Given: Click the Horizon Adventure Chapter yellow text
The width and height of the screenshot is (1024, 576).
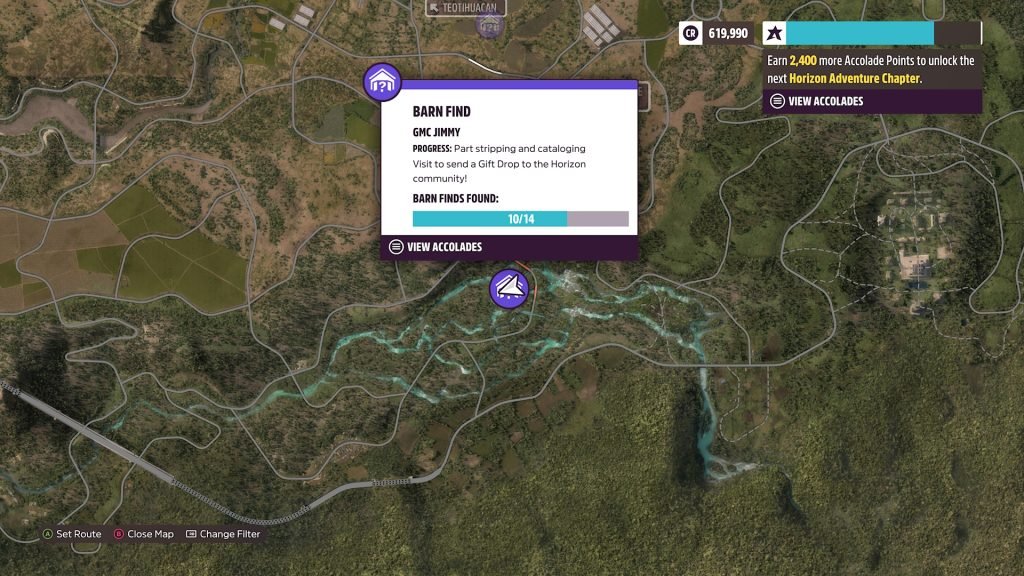Looking at the screenshot, I should 854,78.
